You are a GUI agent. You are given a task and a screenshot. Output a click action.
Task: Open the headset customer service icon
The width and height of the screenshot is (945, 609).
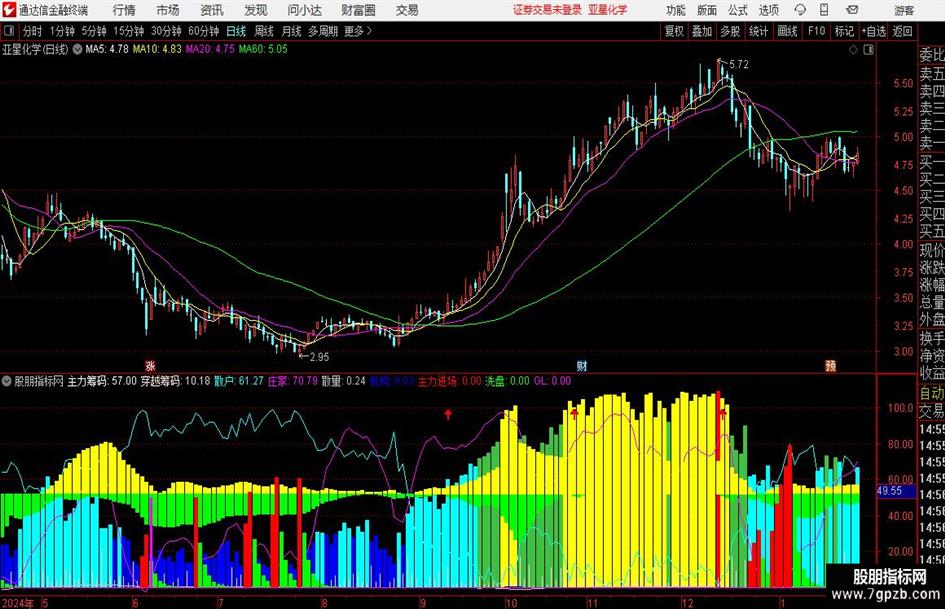pyautogui.click(x=800, y=10)
